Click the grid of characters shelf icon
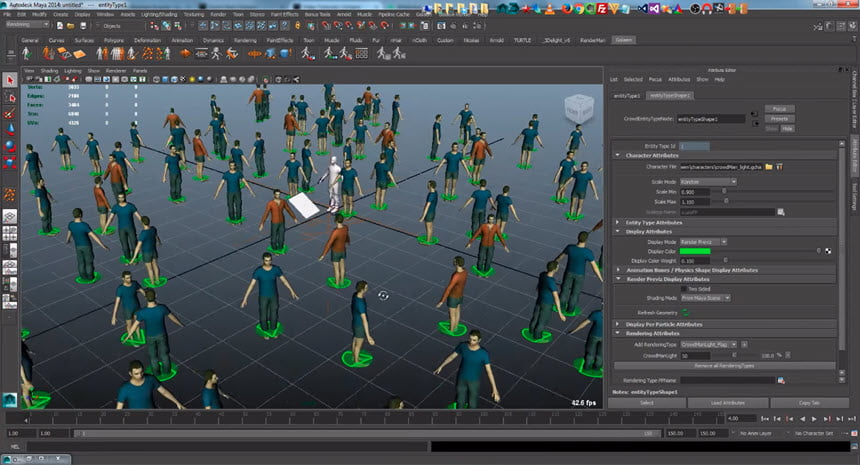This screenshot has height=465, width=860. (x=361, y=53)
